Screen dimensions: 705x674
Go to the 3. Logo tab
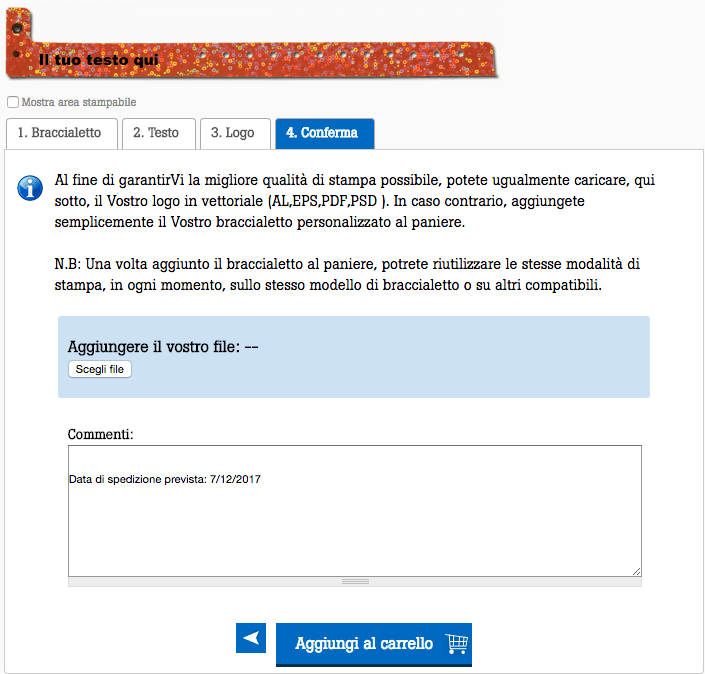(x=235, y=133)
